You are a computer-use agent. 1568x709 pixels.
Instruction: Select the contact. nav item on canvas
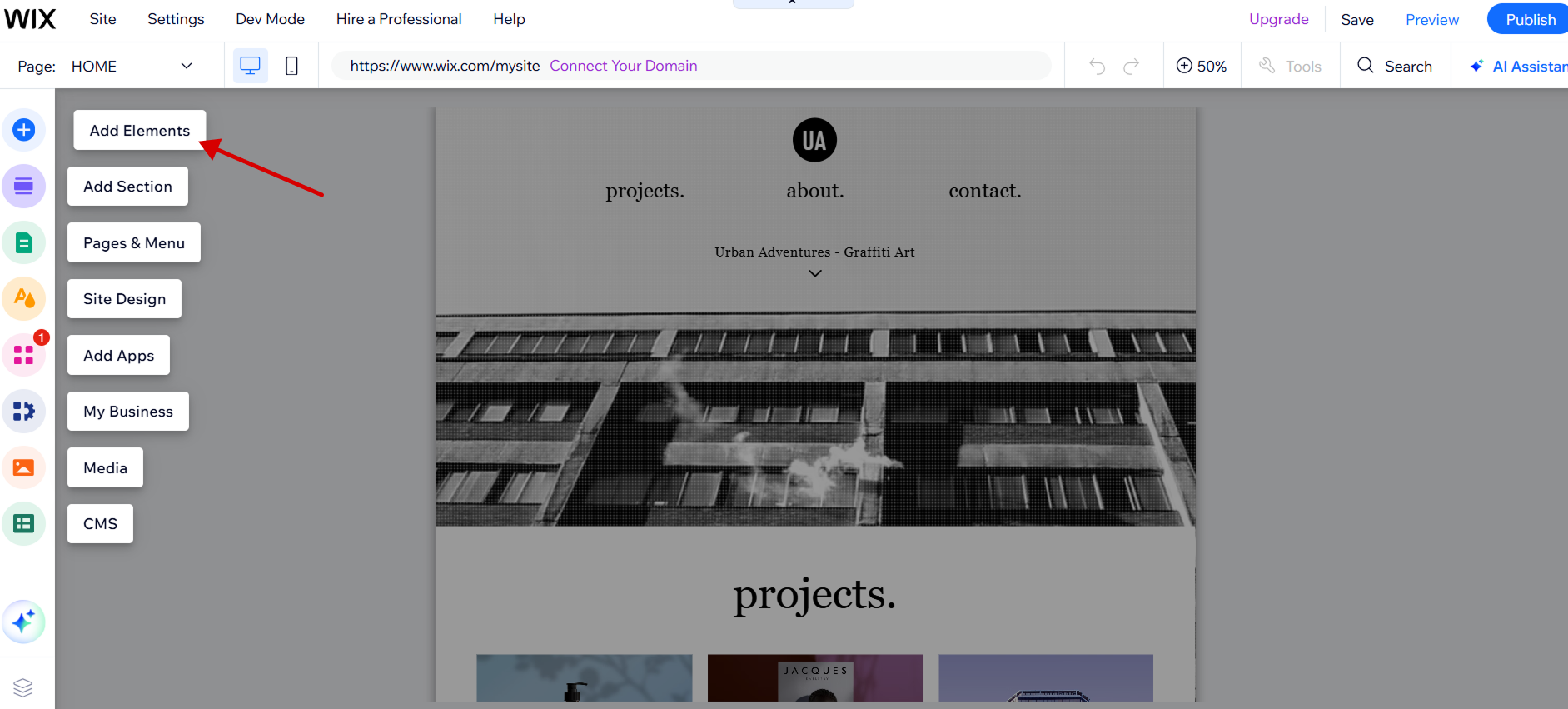(984, 191)
